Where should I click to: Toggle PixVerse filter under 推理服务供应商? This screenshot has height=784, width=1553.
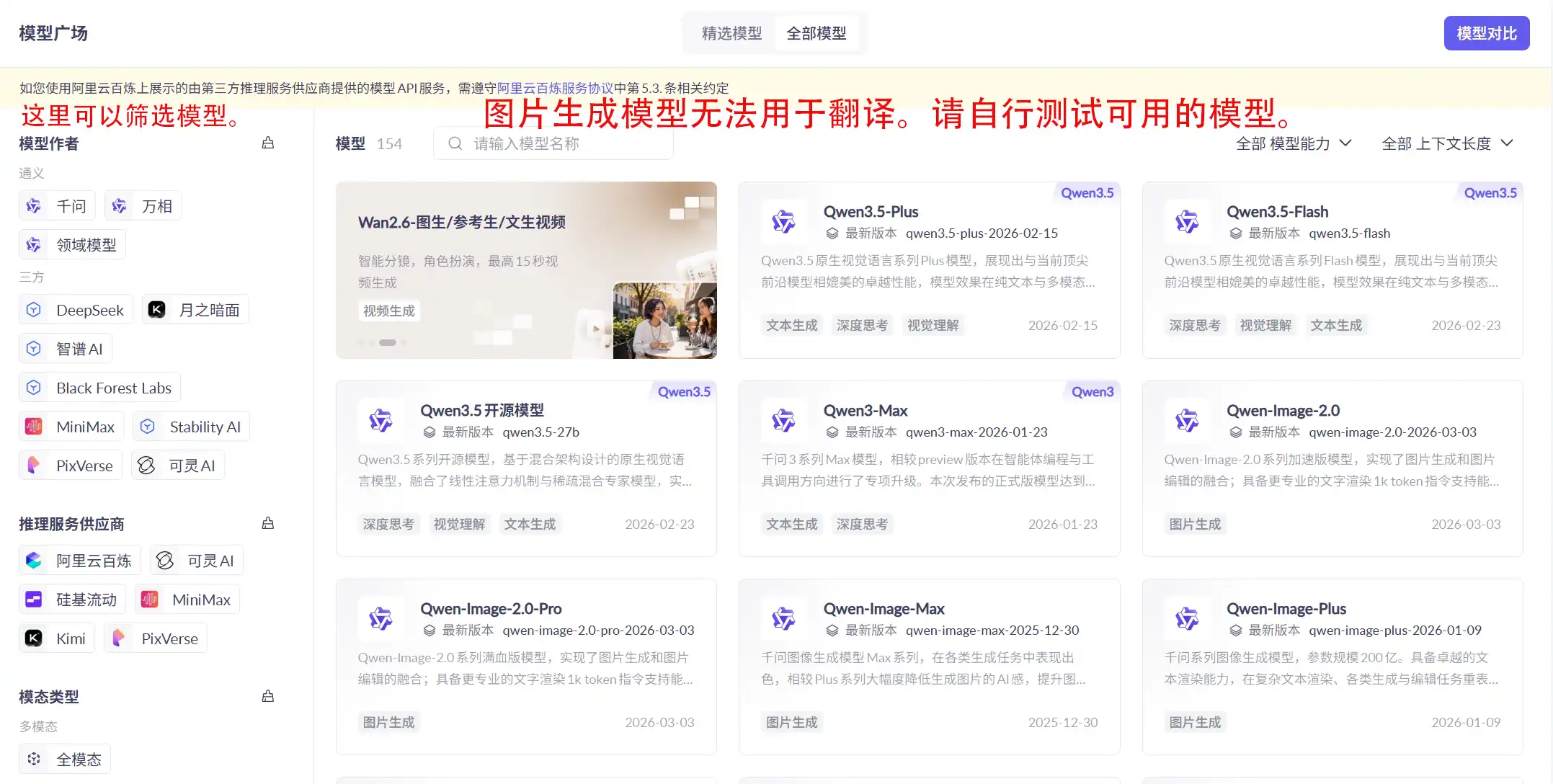(x=156, y=638)
